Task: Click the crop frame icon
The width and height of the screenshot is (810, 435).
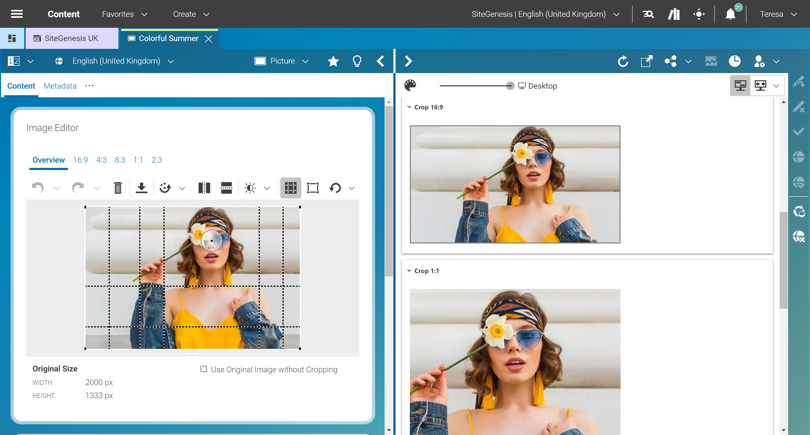Action: pos(313,188)
